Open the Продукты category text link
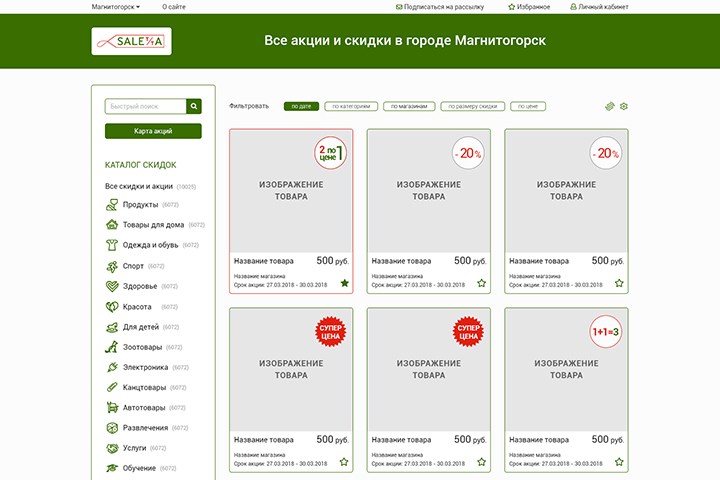Viewport: 720px width, 480px height. tap(140, 204)
